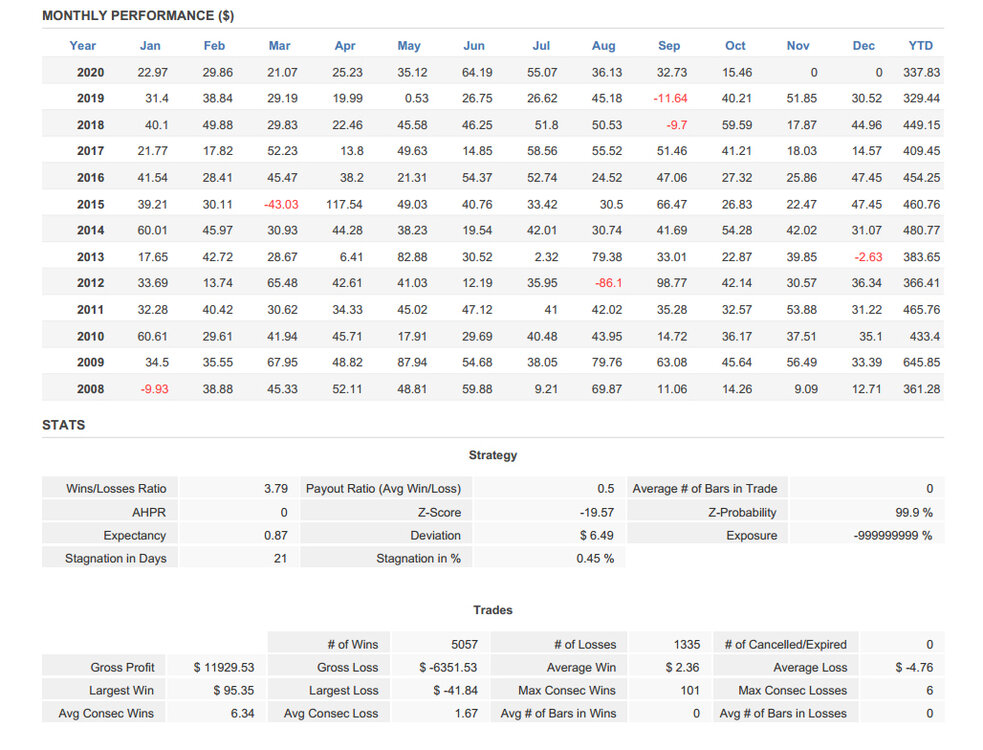The width and height of the screenshot is (983, 750).
Task: Click the Expectancy label
Action: tap(135, 536)
